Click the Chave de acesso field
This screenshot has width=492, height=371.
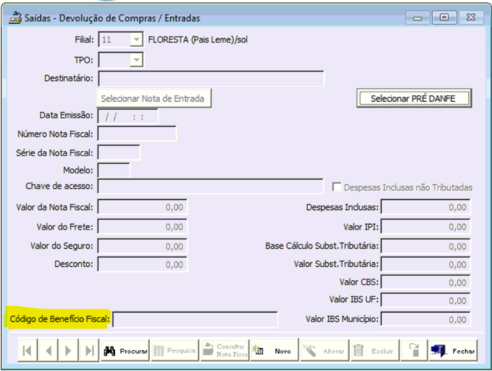[210, 186]
